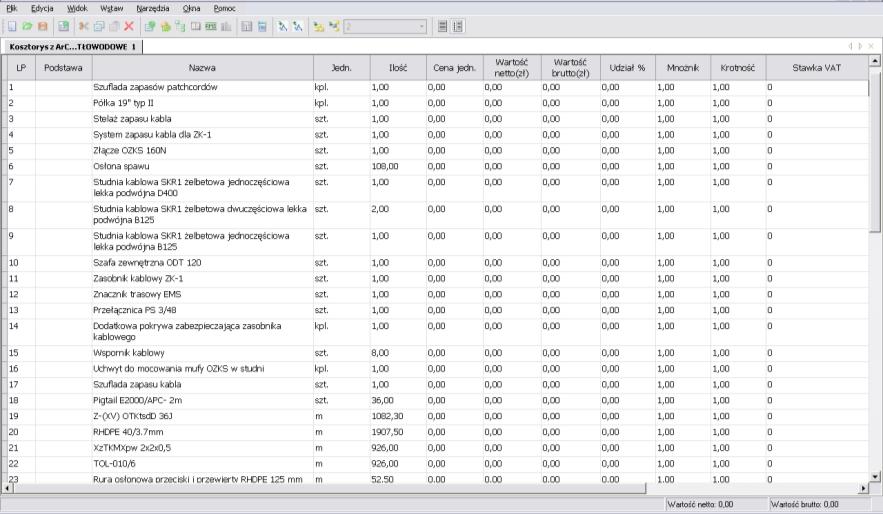Select row 'XzTKMXpw 2x2x0,5'
Screen dimensions: 883x514
click(x=438, y=448)
